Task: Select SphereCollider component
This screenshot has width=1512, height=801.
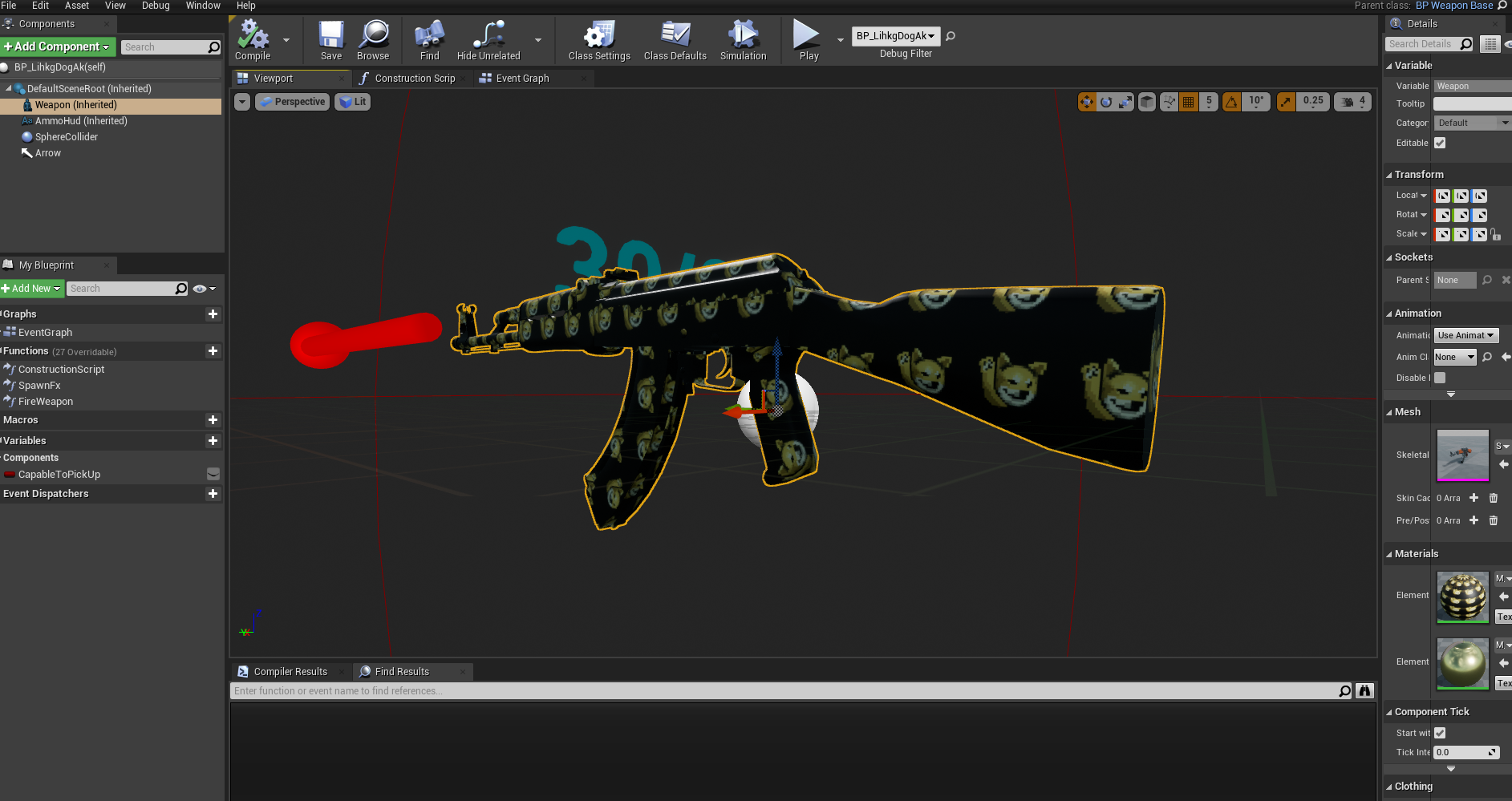Action: pyautogui.click(x=67, y=137)
